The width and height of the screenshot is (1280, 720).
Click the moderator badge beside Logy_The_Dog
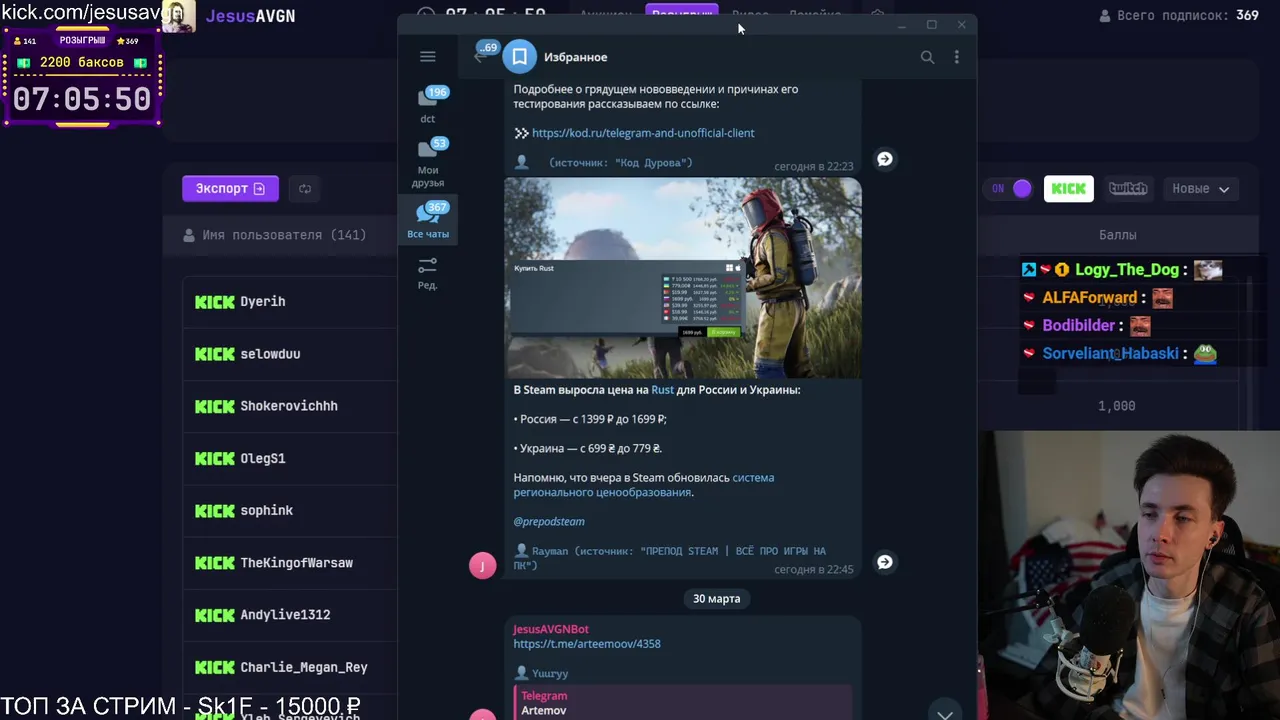point(1029,270)
